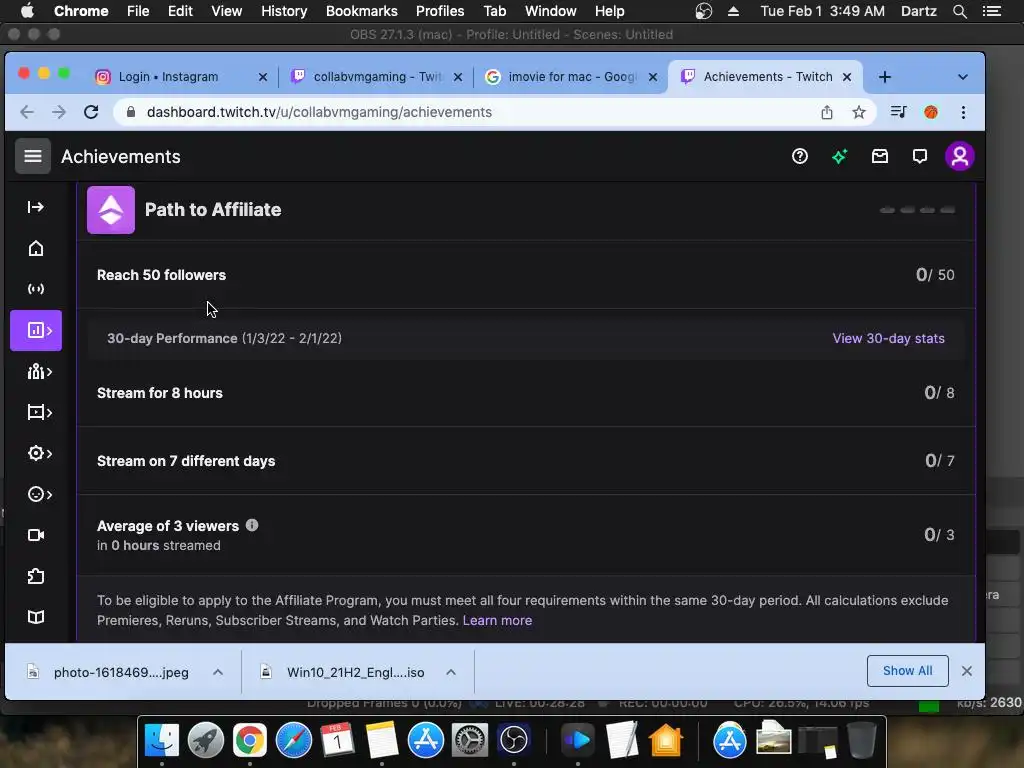Reload the Twitch dashboard page
The image size is (1024, 768).
(x=91, y=112)
